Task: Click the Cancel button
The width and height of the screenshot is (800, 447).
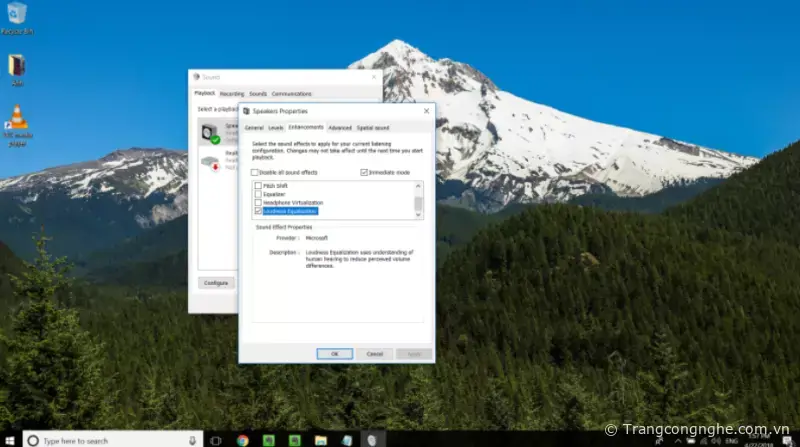Action: [374, 353]
